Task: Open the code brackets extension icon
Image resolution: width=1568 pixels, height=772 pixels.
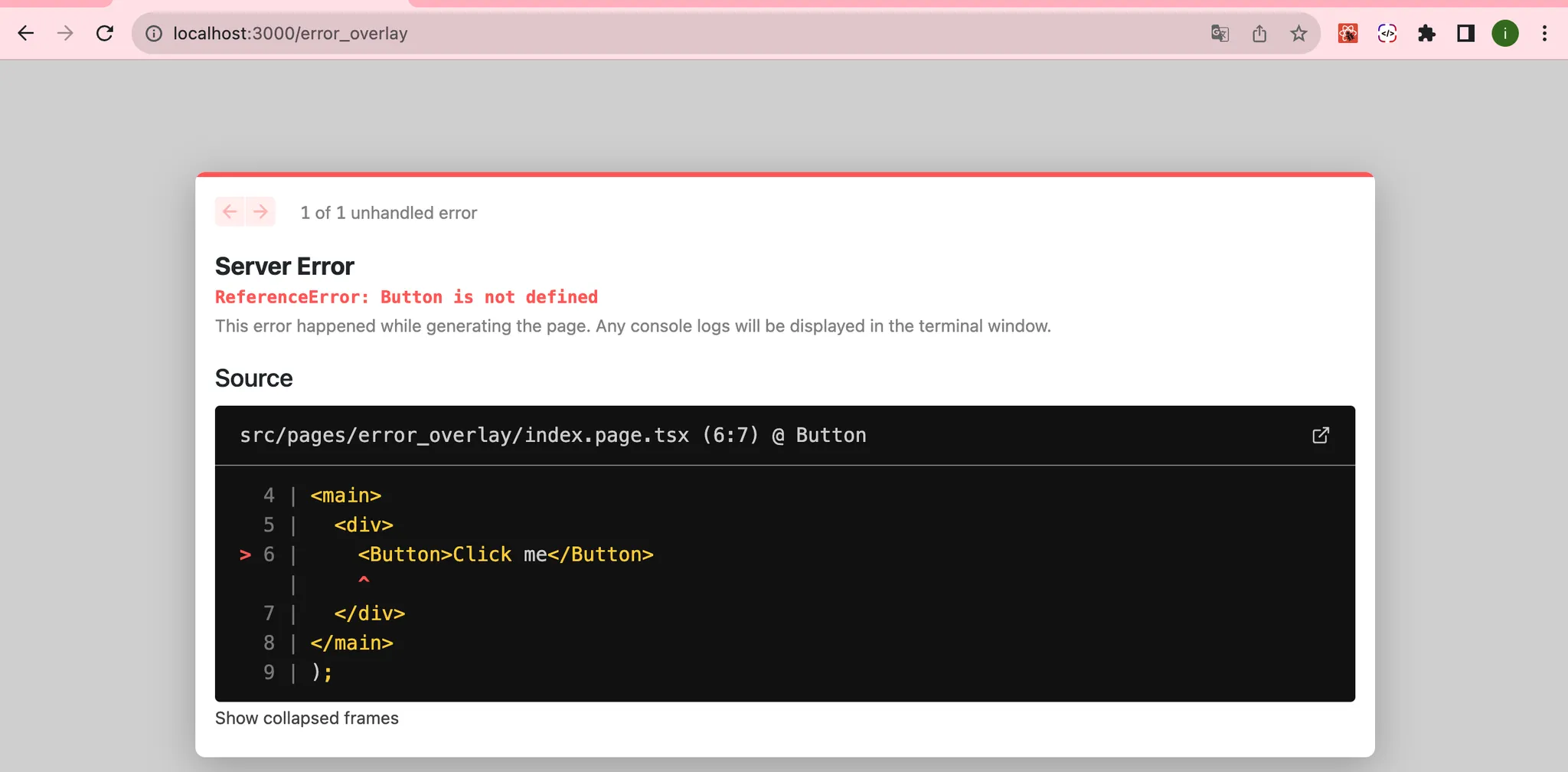Action: click(1387, 34)
